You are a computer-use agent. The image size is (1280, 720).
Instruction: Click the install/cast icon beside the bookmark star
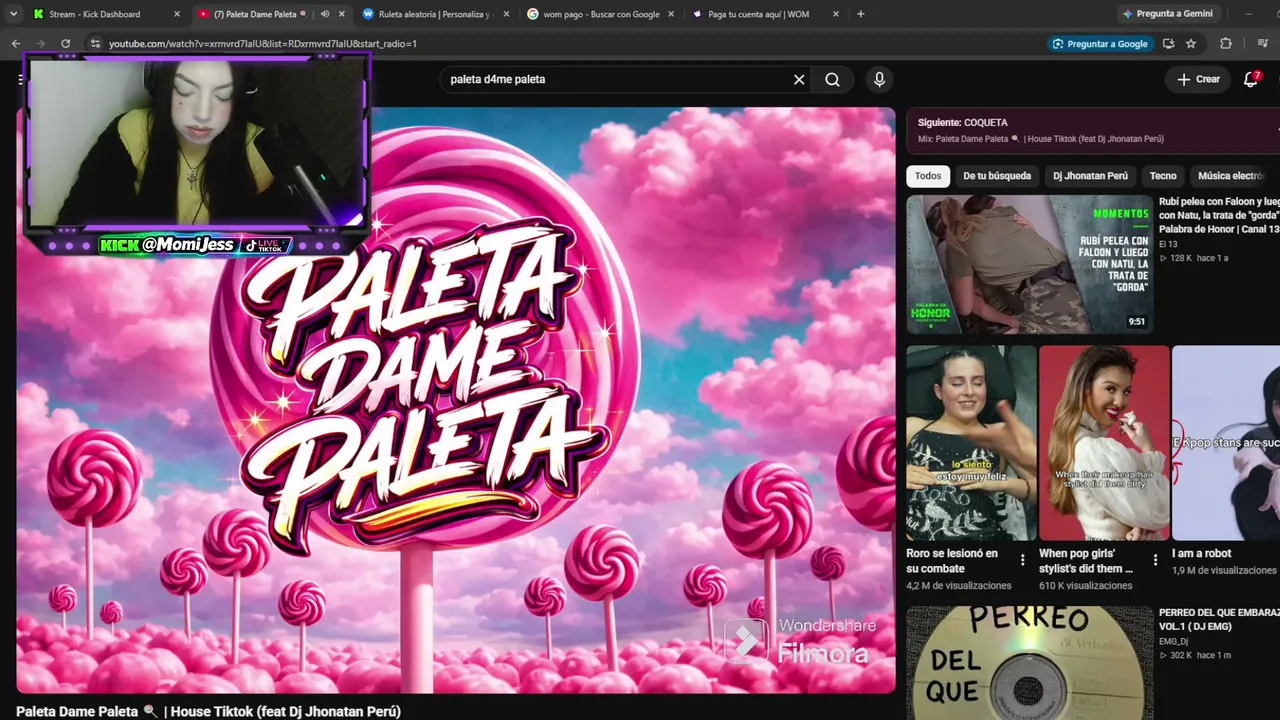click(1168, 44)
